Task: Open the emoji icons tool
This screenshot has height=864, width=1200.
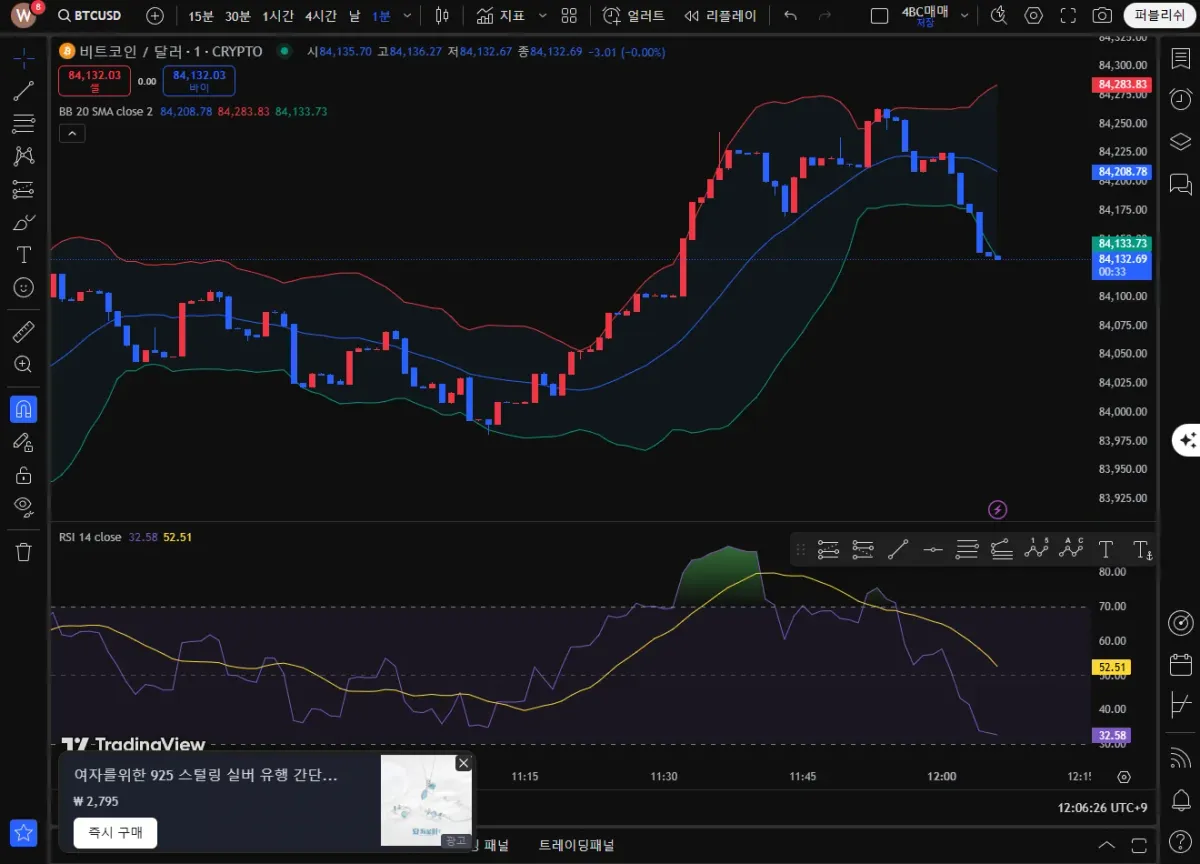Action: [x=24, y=287]
